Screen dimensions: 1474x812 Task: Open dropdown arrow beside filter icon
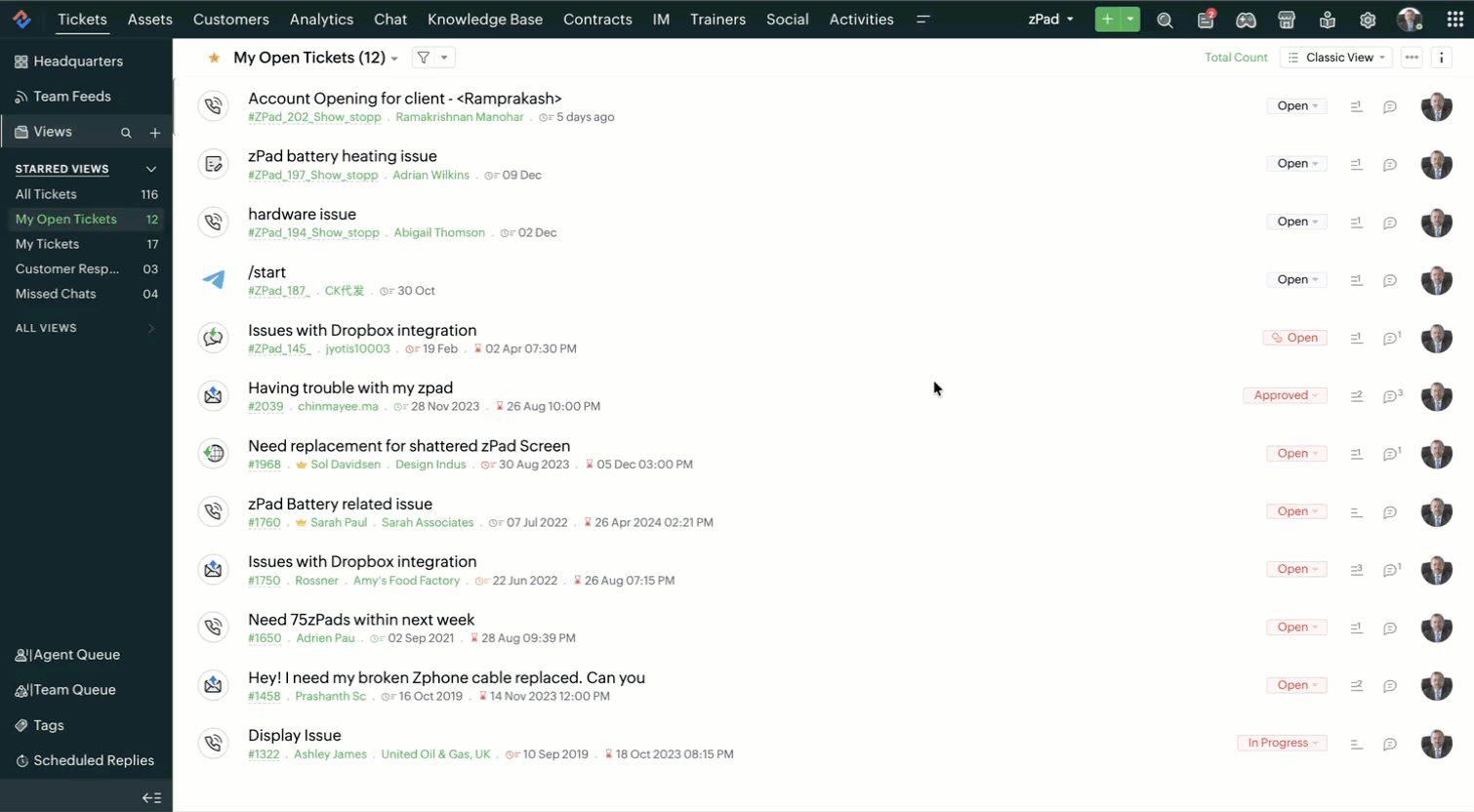tap(444, 58)
